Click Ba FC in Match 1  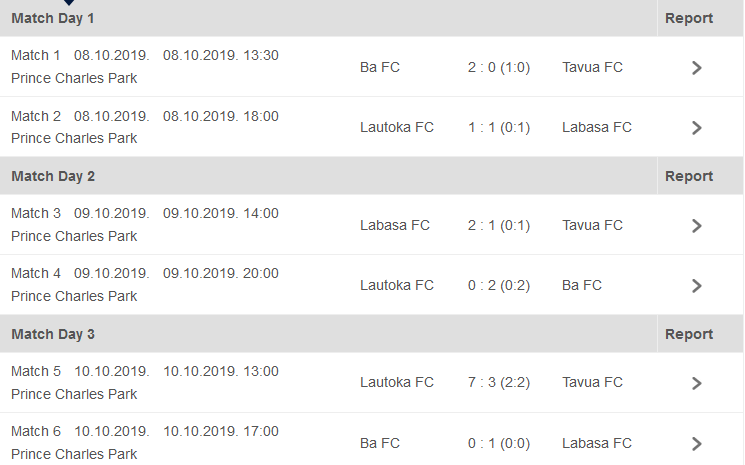pos(380,67)
